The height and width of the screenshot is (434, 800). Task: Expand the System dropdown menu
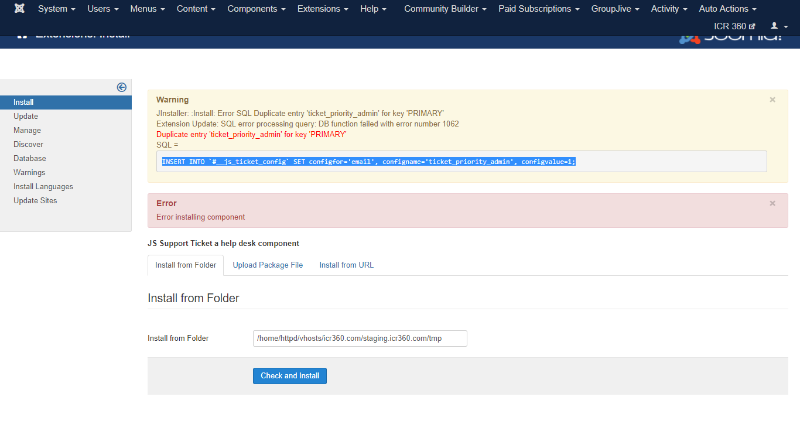(x=56, y=9)
